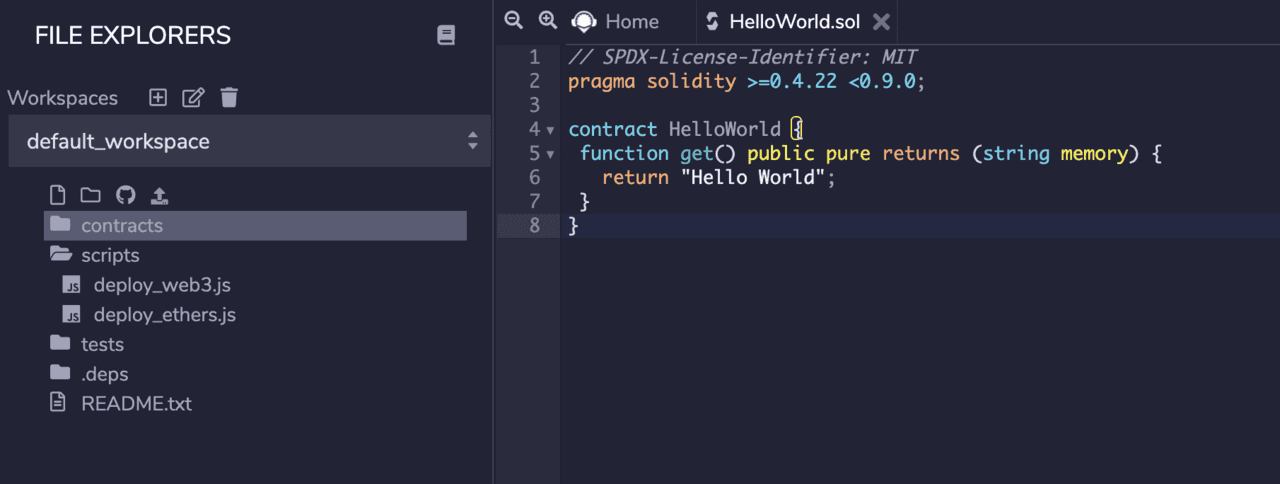Delete workspace with the trash icon
Screen dimensions: 1280x484
229,98
